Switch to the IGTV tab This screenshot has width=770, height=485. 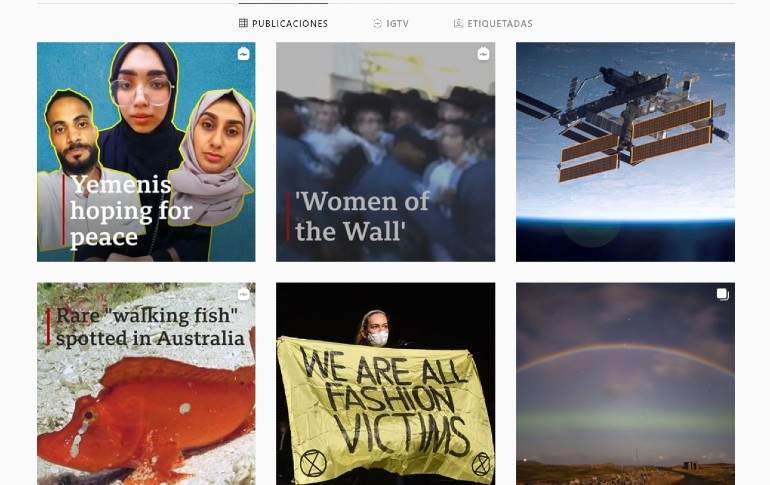[x=391, y=23]
